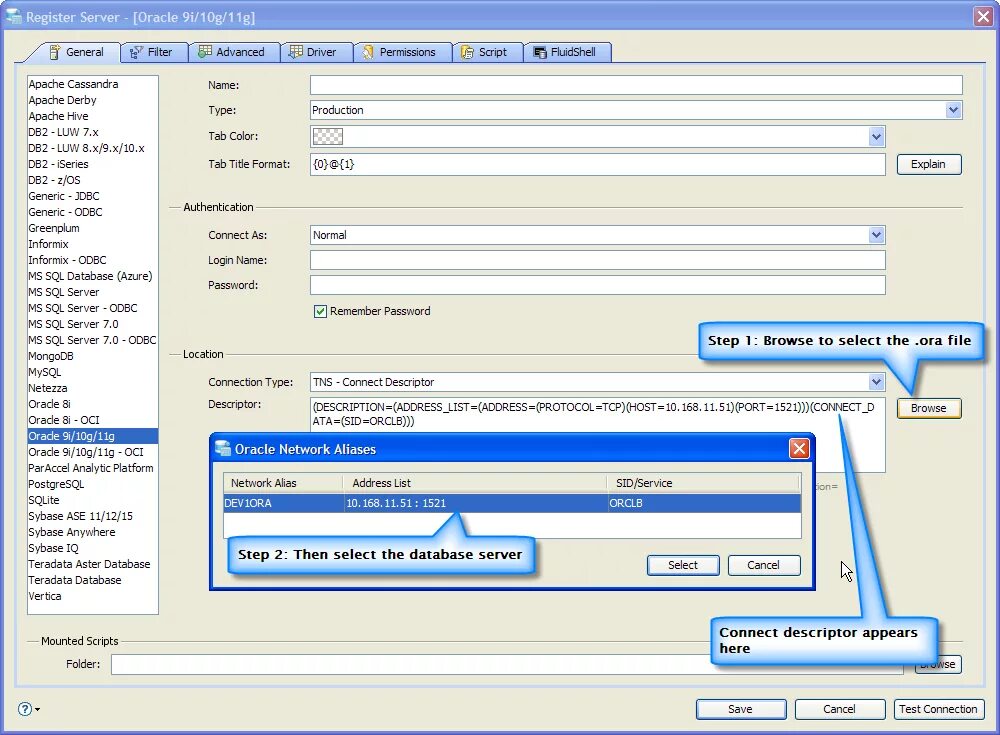Click the General tab icon

click(x=55, y=52)
